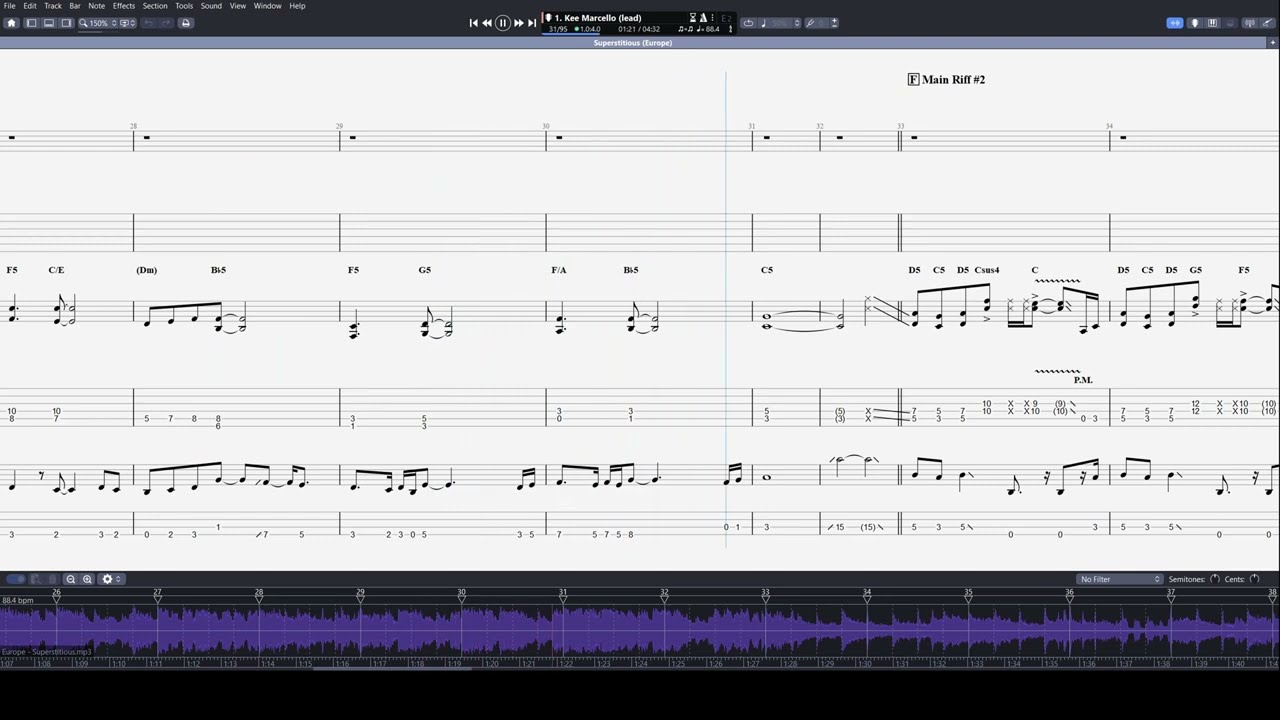Screen dimensions: 1280x720
Task: Select track 1. Kee Marcello (lead)
Action: point(598,18)
